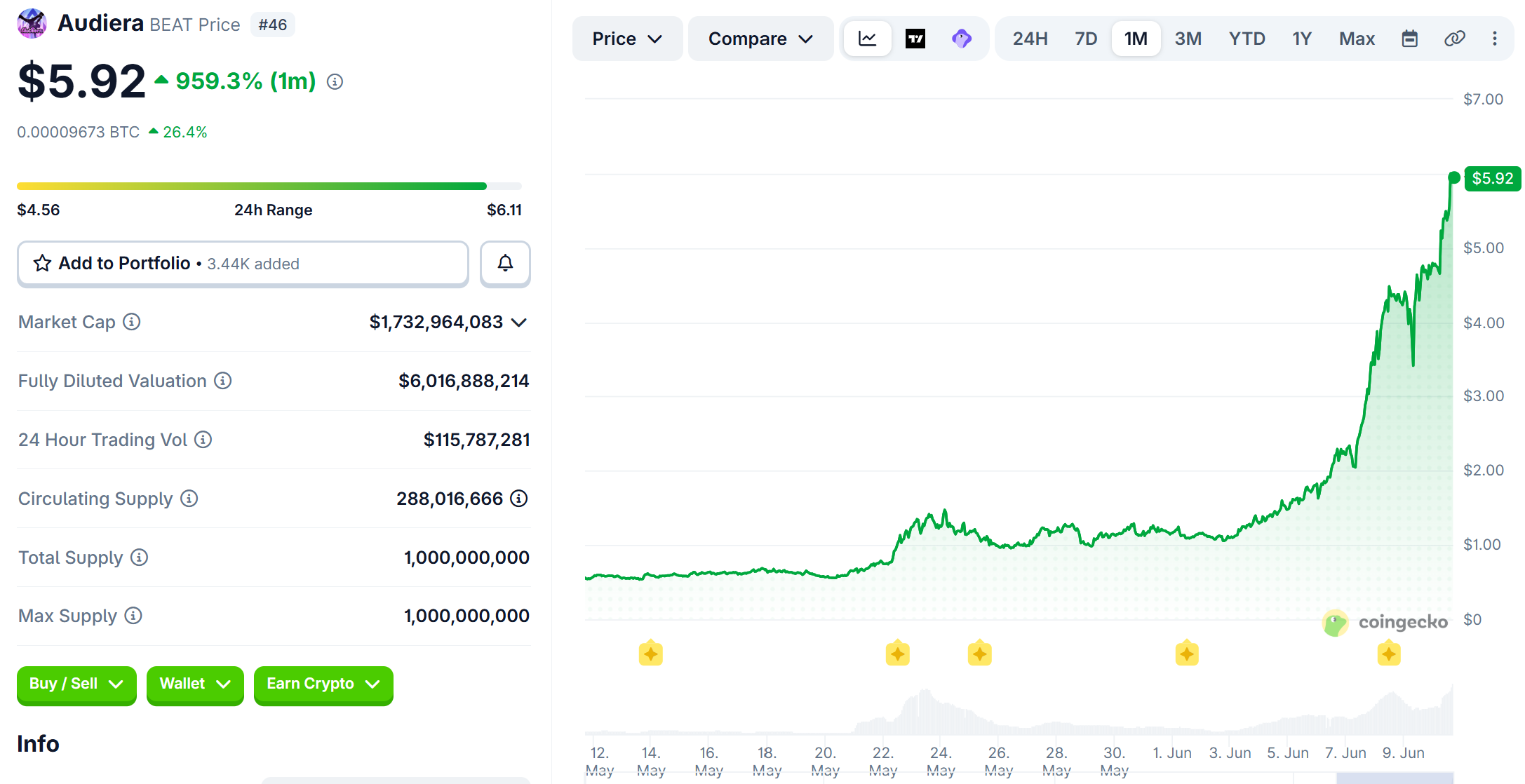This screenshot has height=784, width=1525.
Task: Click news marker near 8 Jun
Action: tap(1389, 654)
